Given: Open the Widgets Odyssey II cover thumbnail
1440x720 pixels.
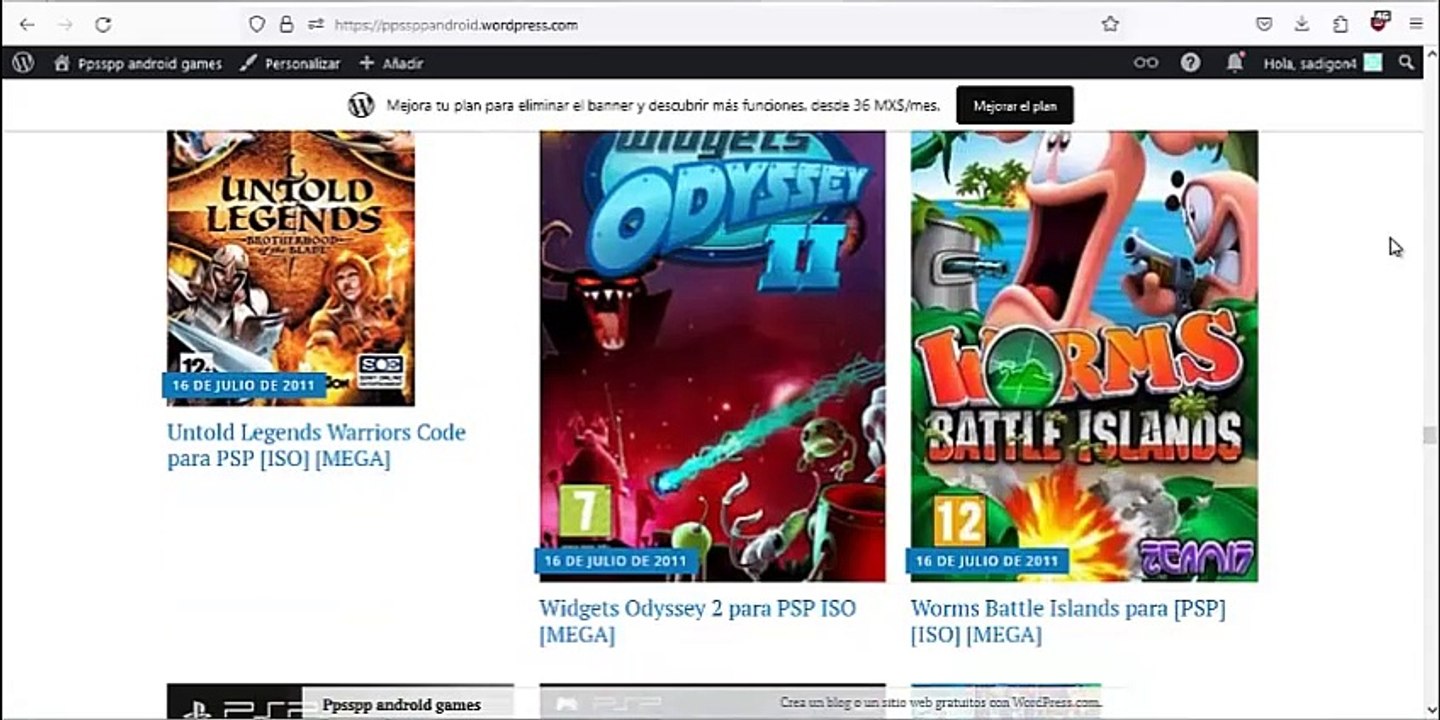Looking at the screenshot, I should pos(712,356).
